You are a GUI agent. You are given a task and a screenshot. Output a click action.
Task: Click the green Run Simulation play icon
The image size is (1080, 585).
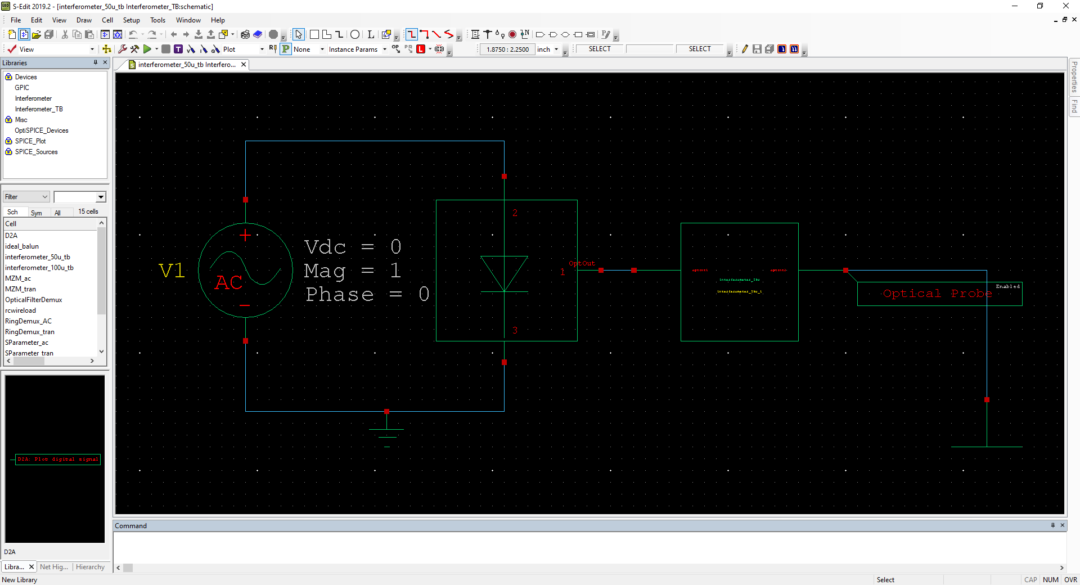pos(147,49)
